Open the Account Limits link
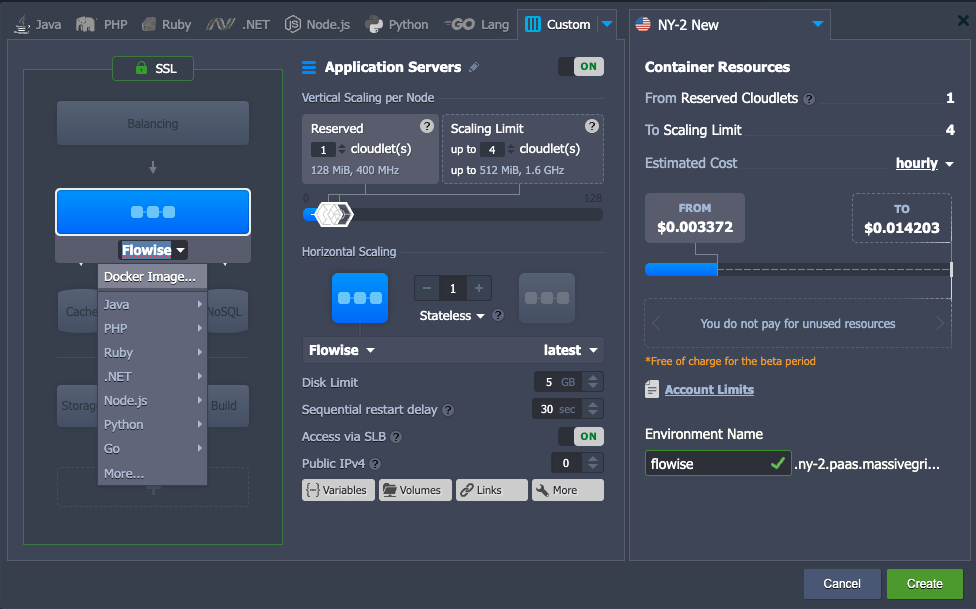Viewport: 976px width, 609px height. [709, 390]
